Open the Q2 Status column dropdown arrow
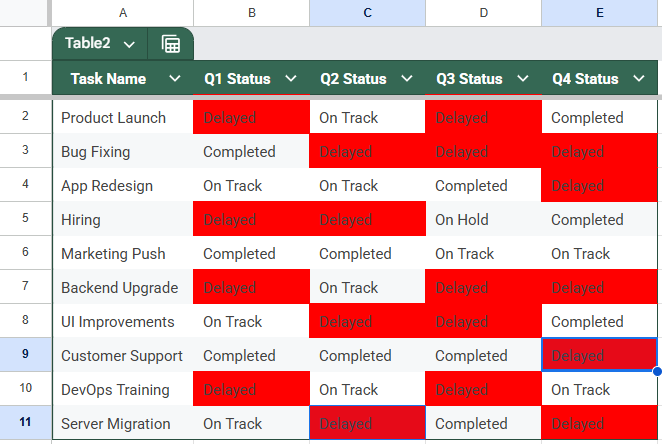The height and width of the screenshot is (444, 662). click(407, 78)
